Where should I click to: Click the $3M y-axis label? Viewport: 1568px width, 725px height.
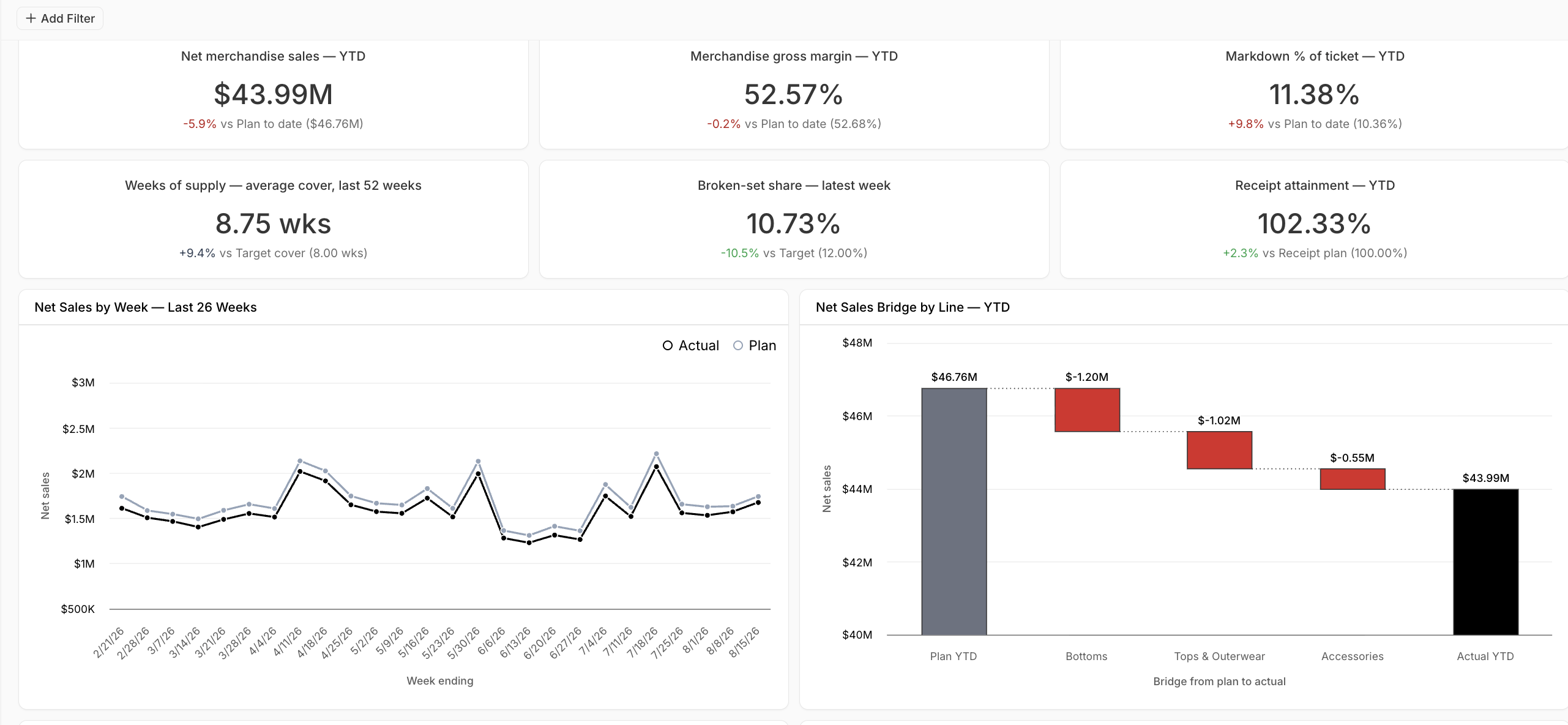(83, 383)
